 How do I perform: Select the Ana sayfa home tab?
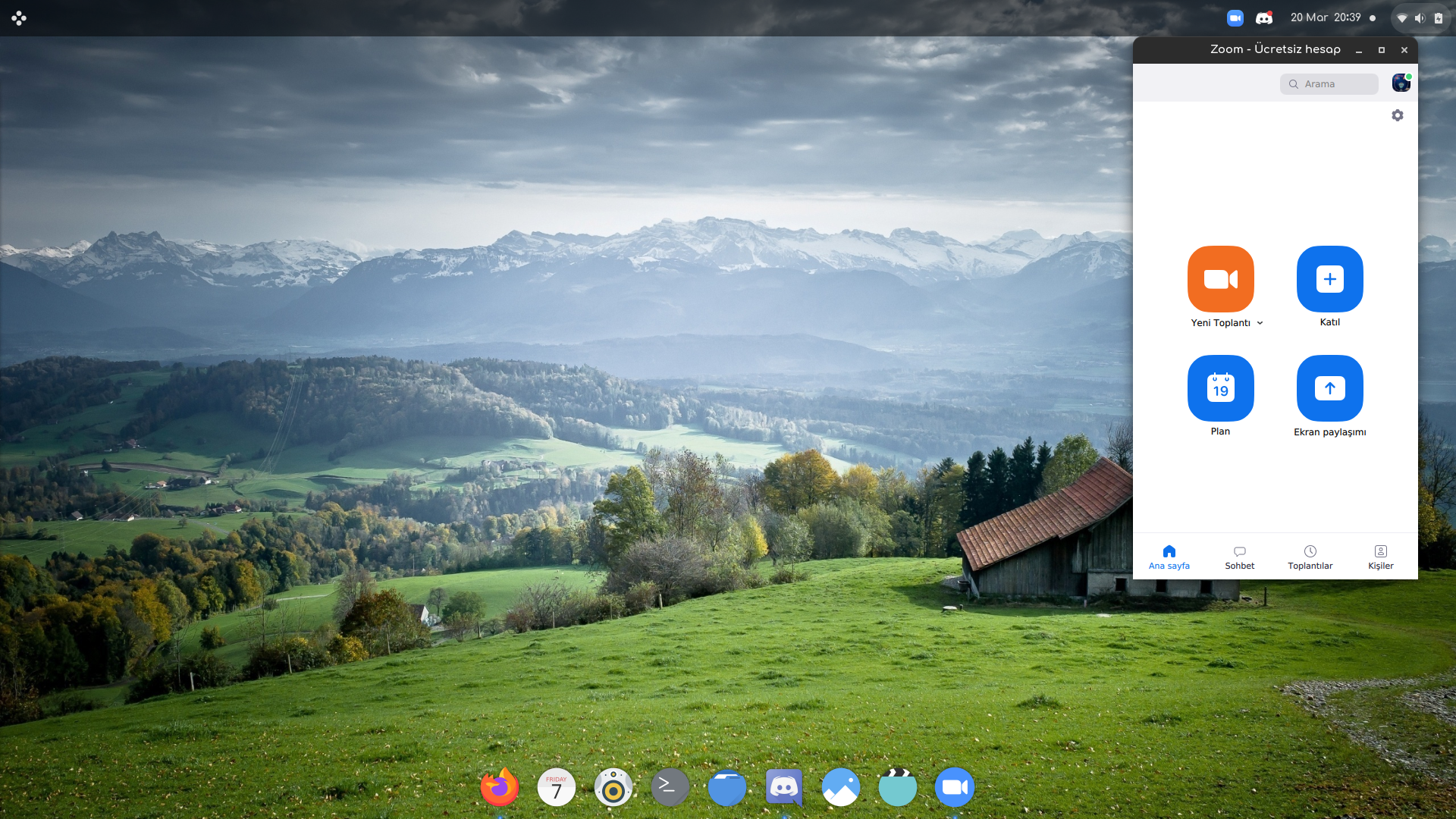tap(1169, 557)
